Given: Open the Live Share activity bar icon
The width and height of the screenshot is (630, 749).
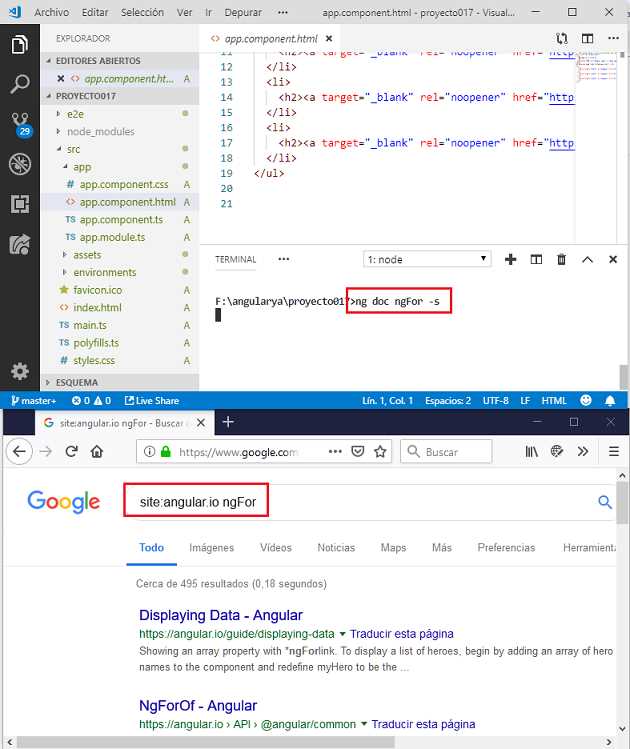Looking at the screenshot, I should [x=20, y=244].
